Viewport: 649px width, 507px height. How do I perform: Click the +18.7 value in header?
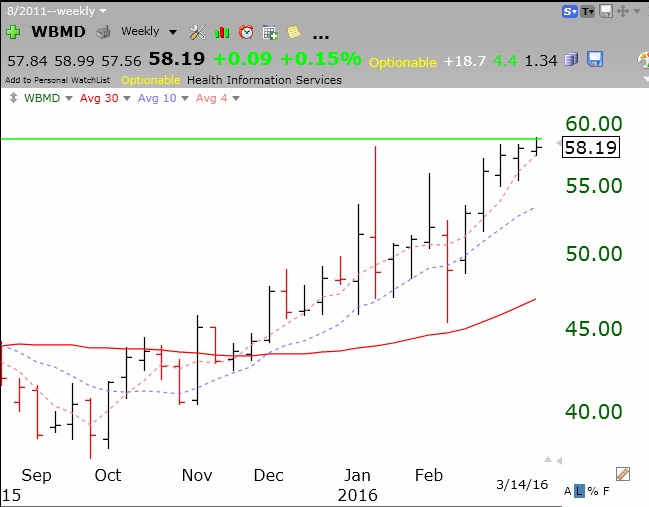[x=464, y=61]
